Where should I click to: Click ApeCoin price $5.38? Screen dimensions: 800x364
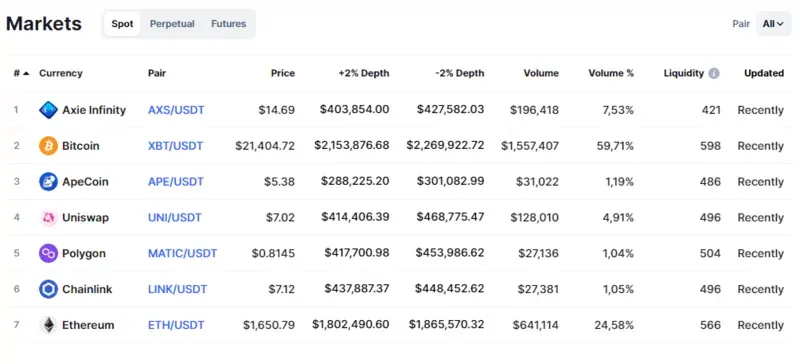280,182
